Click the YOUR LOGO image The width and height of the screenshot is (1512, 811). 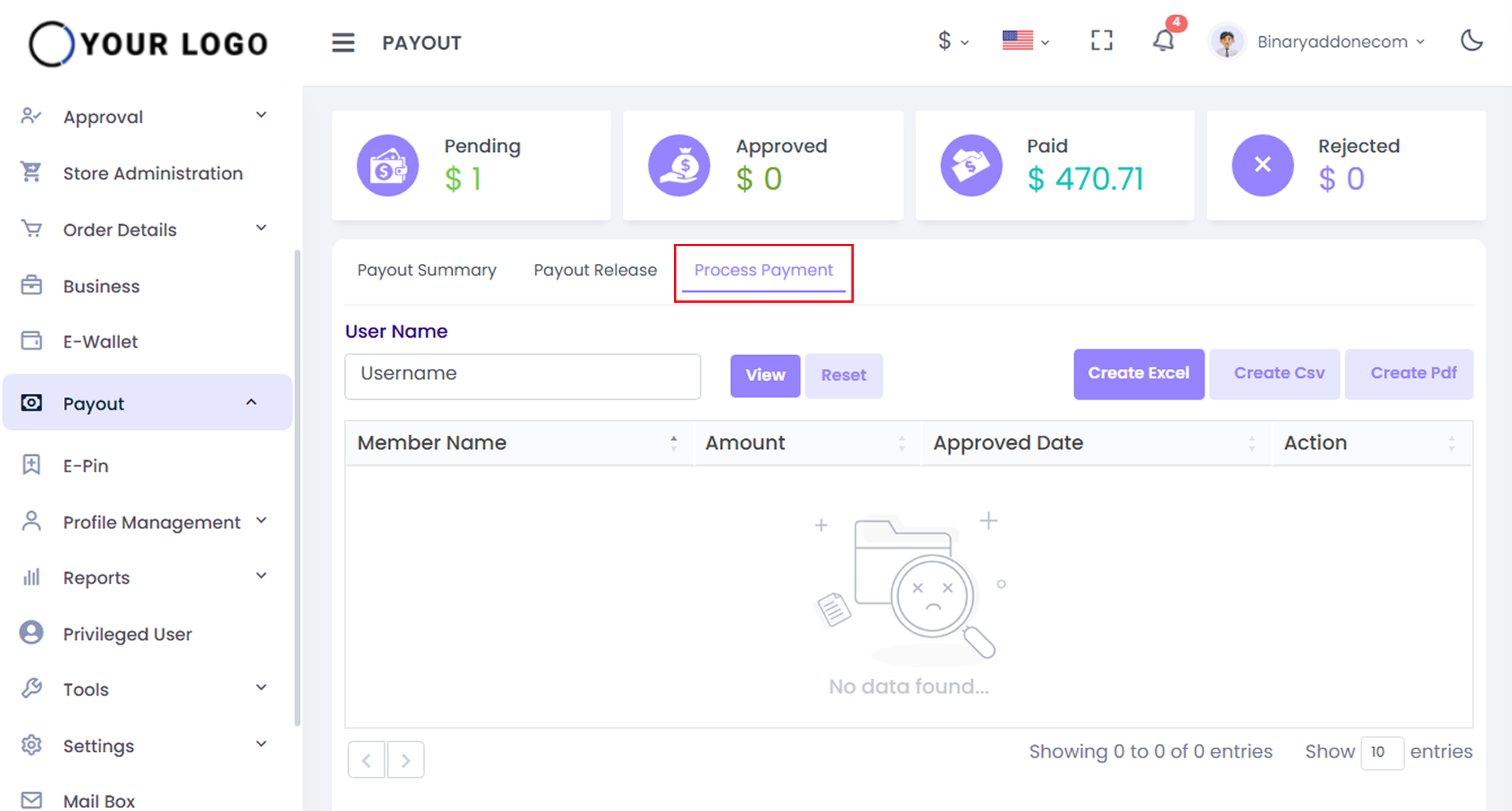pos(148,43)
